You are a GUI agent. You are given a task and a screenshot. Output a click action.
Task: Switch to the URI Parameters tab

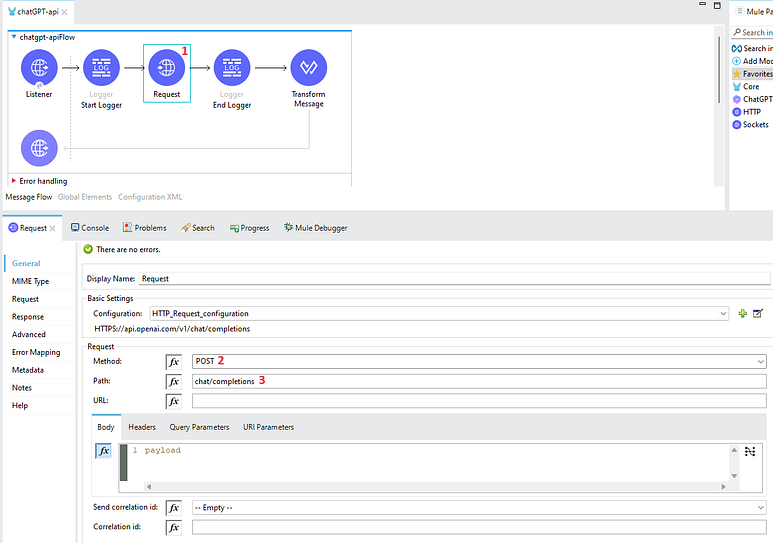(x=268, y=427)
